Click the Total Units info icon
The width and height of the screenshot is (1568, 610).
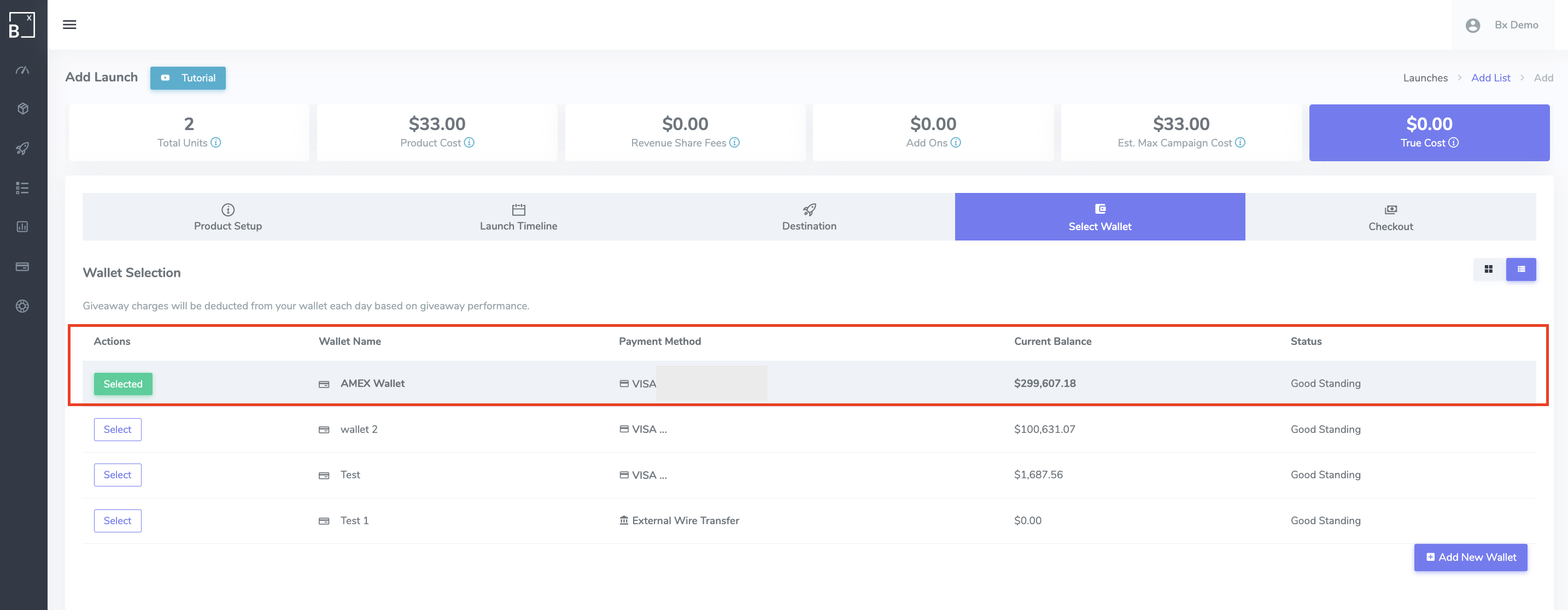pyautogui.click(x=215, y=143)
